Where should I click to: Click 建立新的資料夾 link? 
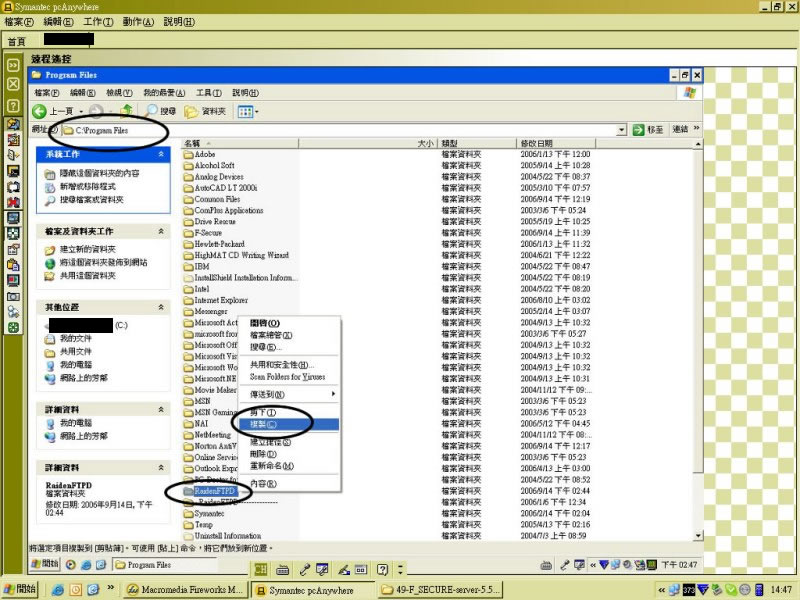click(88, 249)
